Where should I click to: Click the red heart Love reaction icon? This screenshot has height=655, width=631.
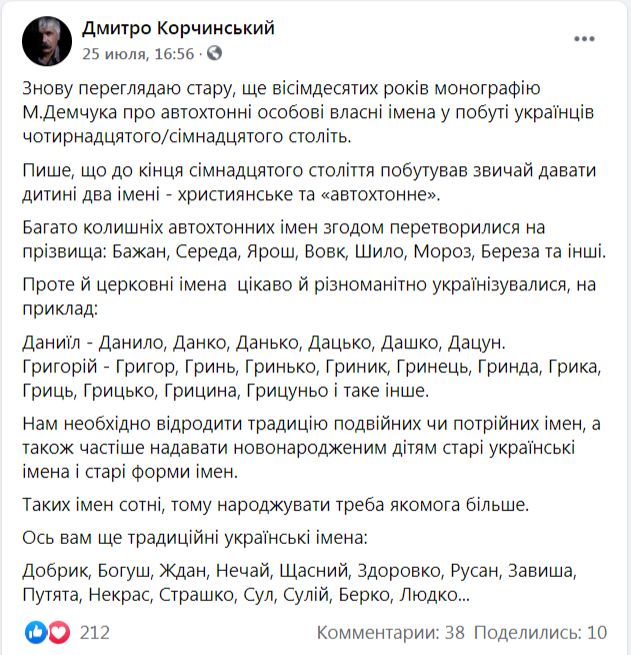tap(59, 632)
